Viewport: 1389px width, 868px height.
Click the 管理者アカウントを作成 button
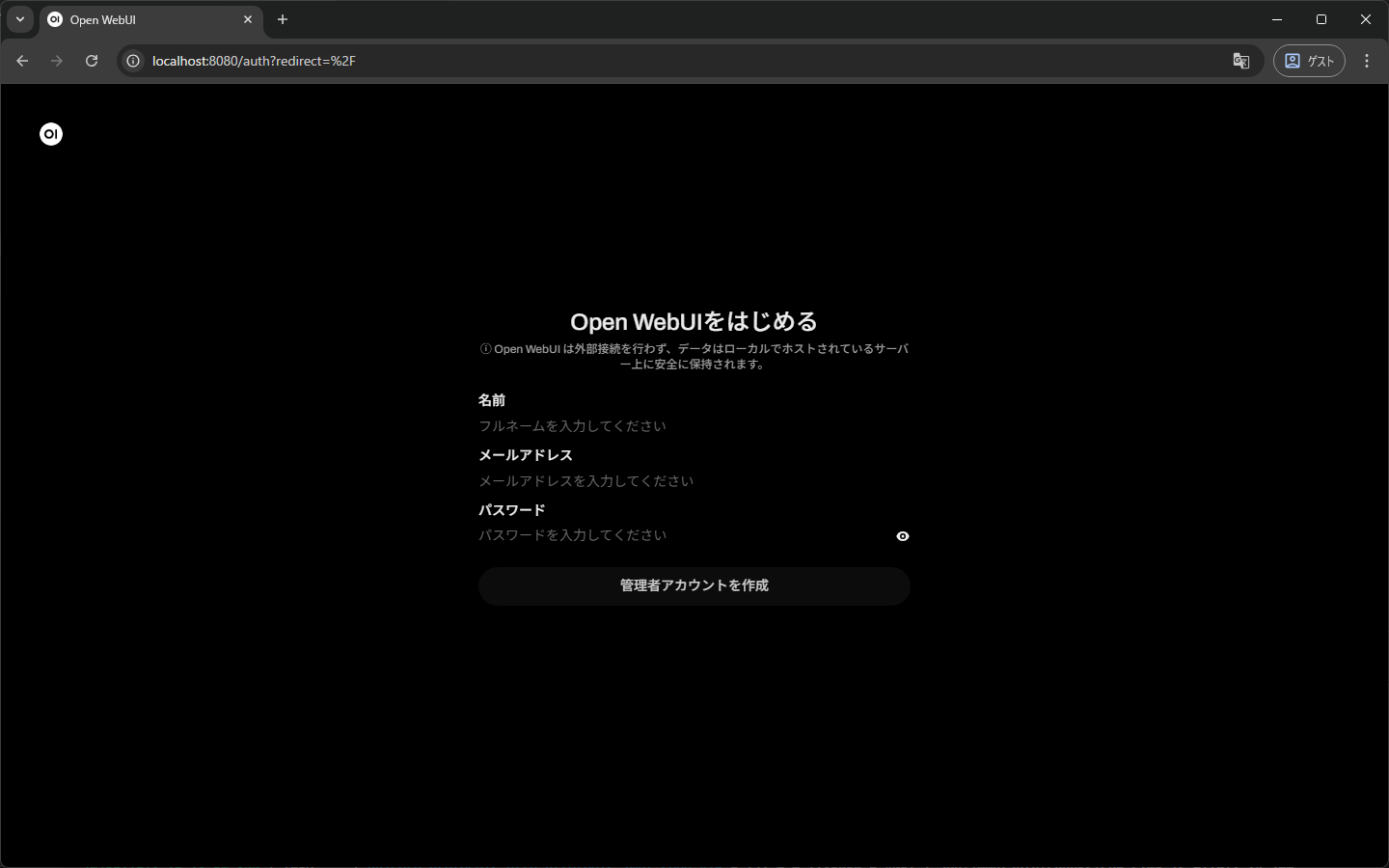point(694,586)
